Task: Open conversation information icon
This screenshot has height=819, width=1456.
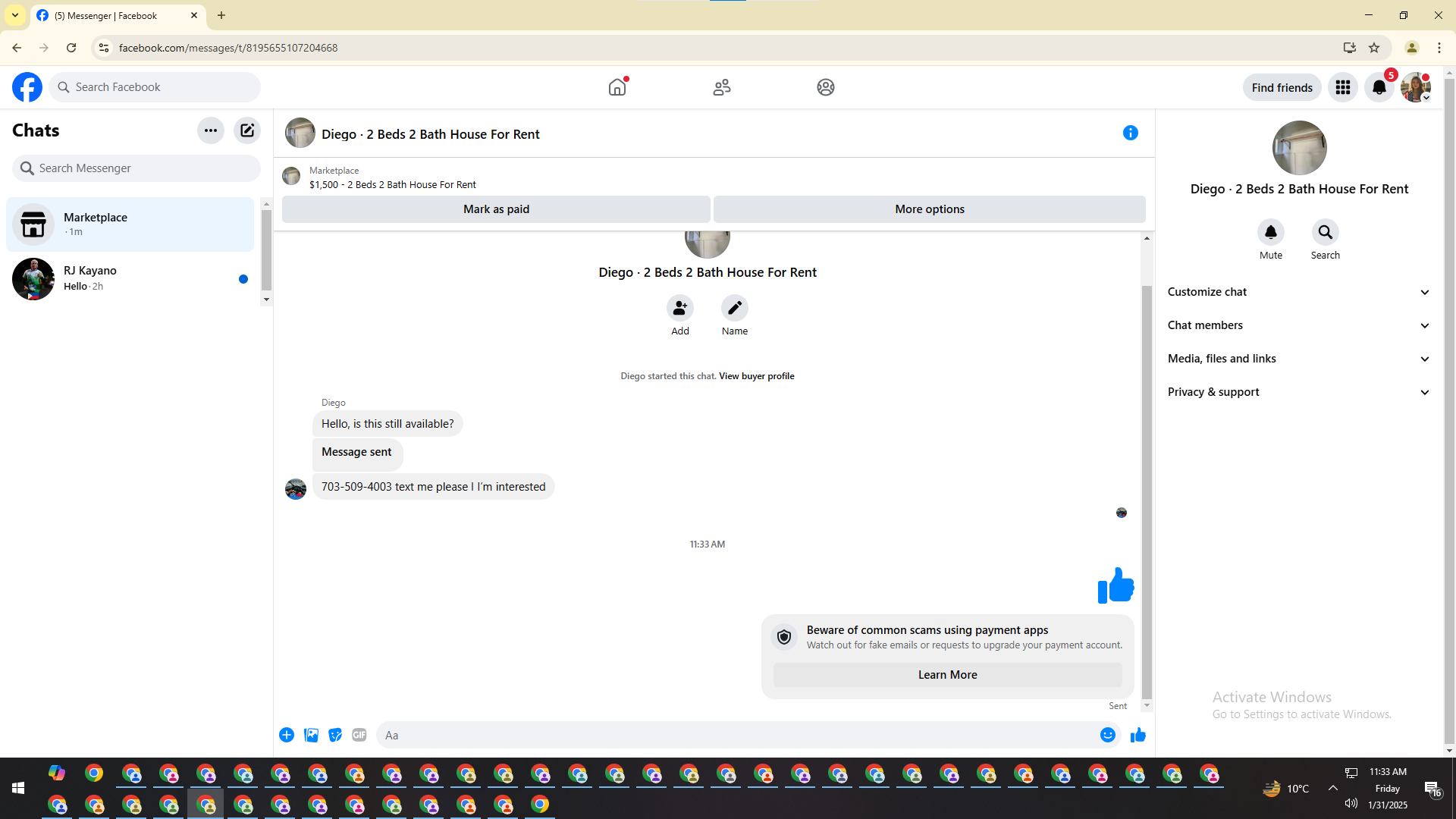Action: point(1131,133)
